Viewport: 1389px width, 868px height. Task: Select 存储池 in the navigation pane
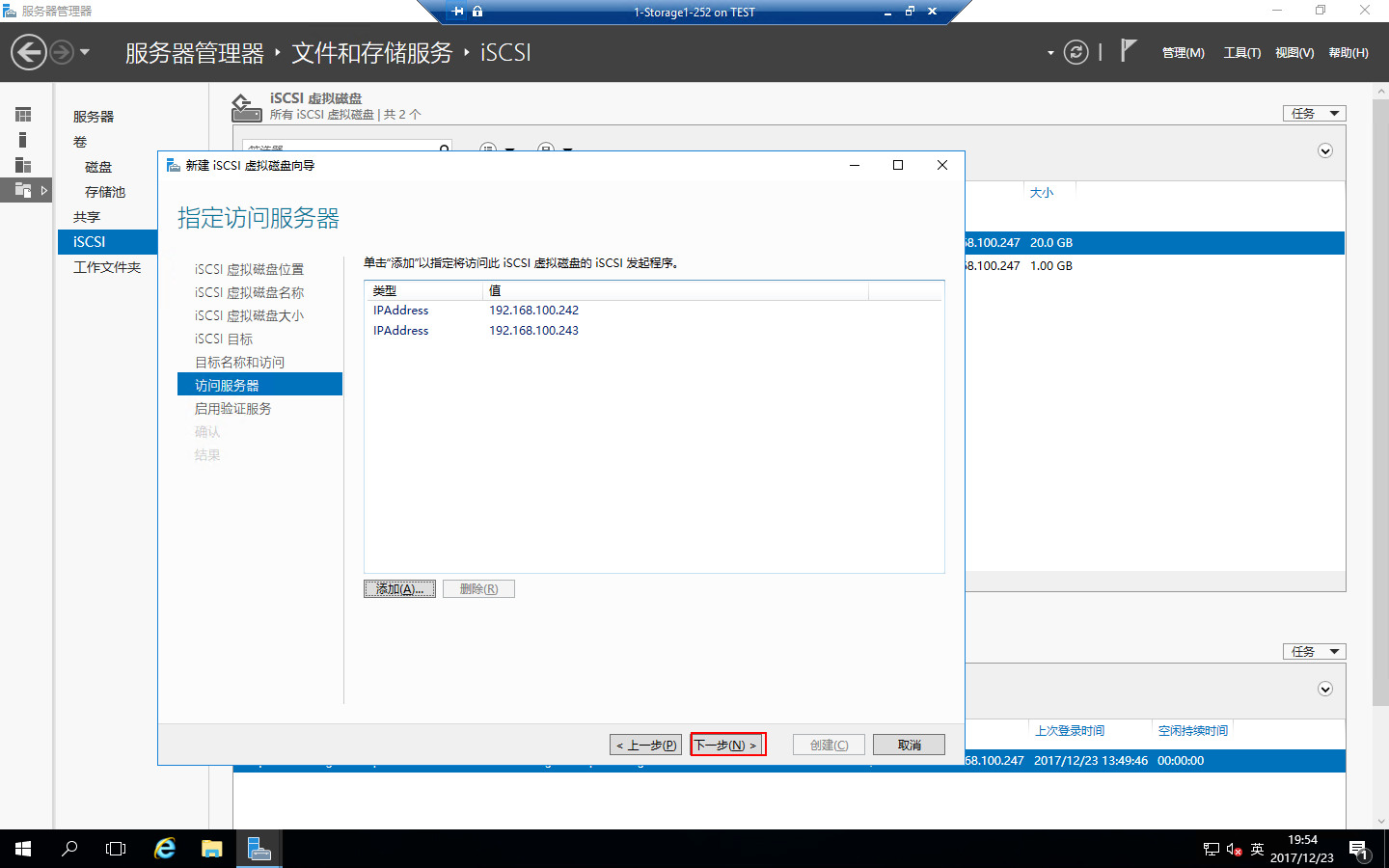pos(105,192)
